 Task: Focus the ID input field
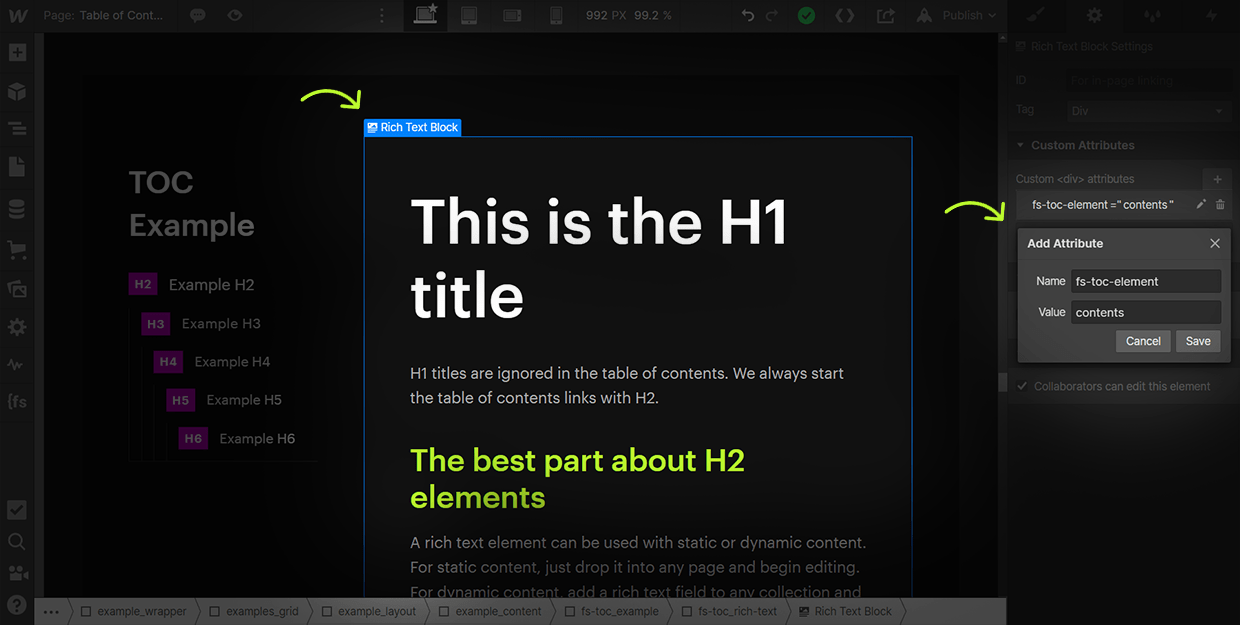[x=1146, y=80]
